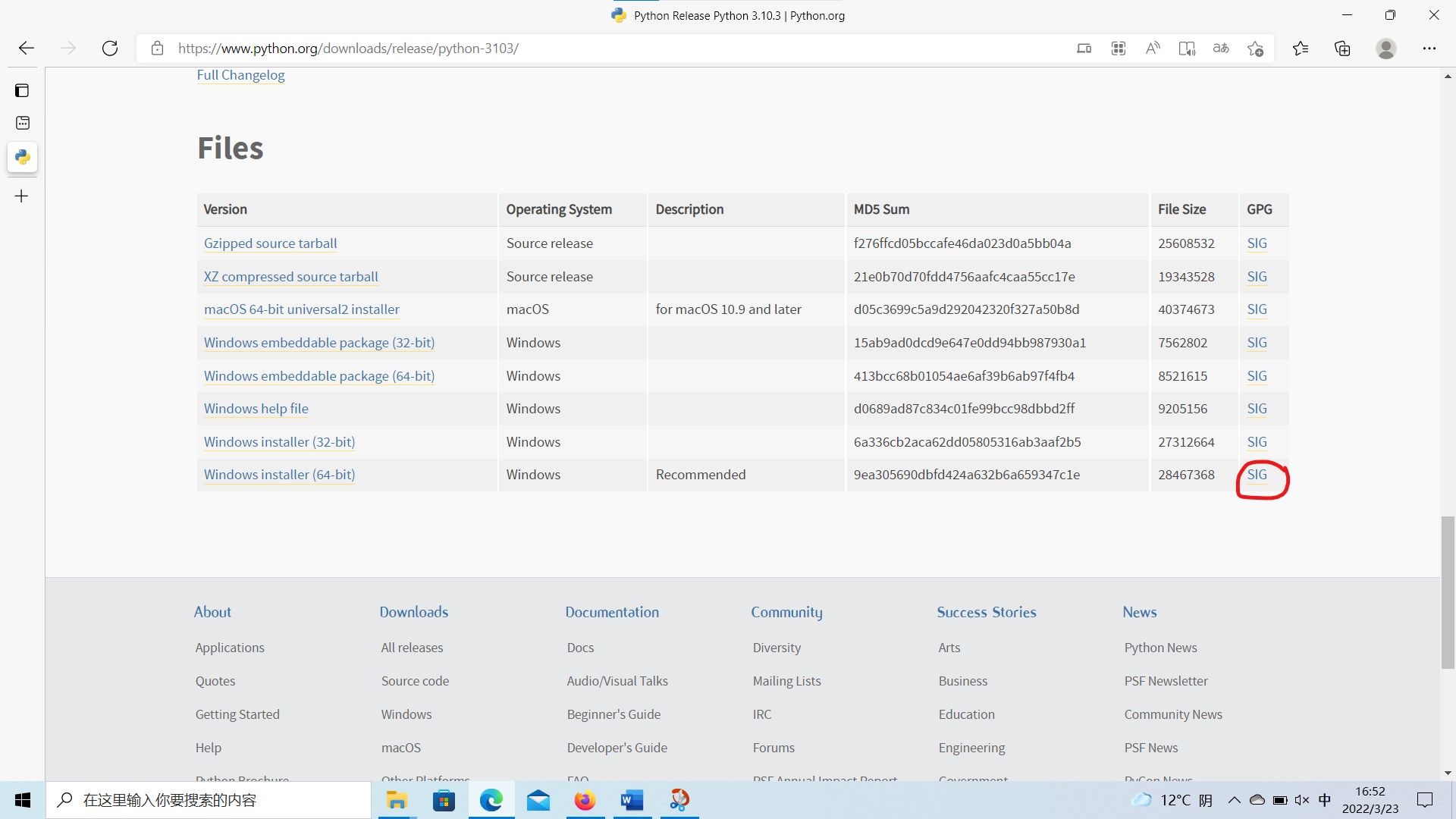The image size is (1456, 819).
Task: Open Firefox from the taskbar
Action: (585, 800)
